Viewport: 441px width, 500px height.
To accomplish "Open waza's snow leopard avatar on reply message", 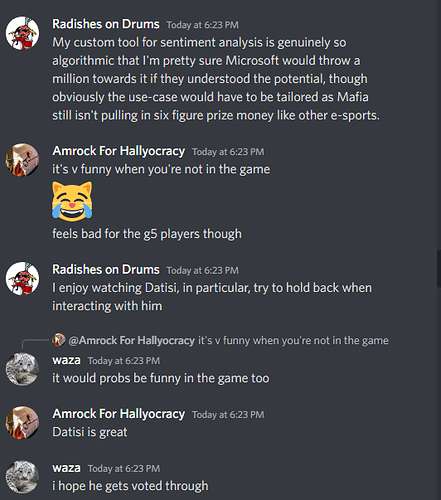I will point(22,369).
